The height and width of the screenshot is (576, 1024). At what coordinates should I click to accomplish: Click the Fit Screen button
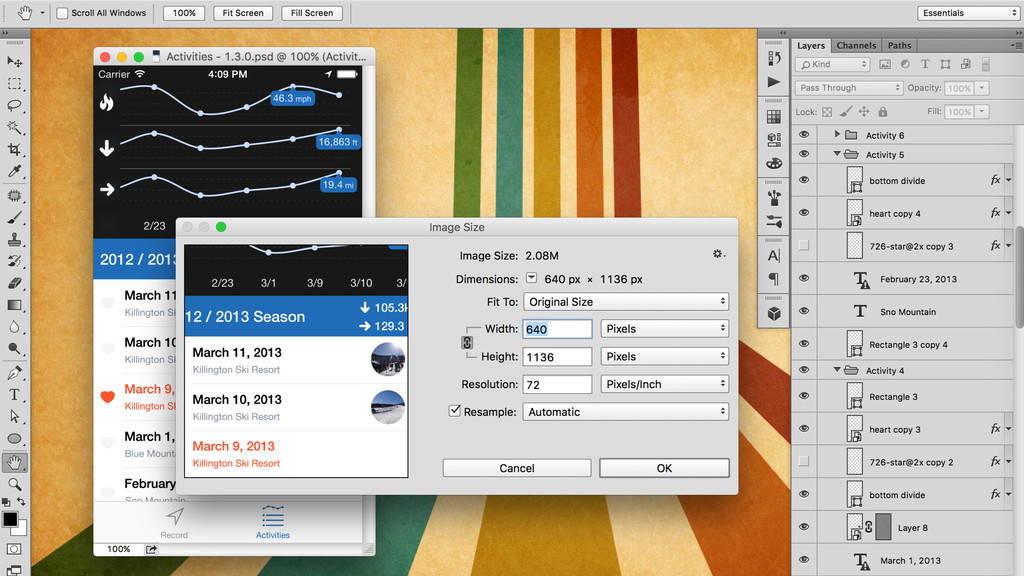click(x=243, y=13)
